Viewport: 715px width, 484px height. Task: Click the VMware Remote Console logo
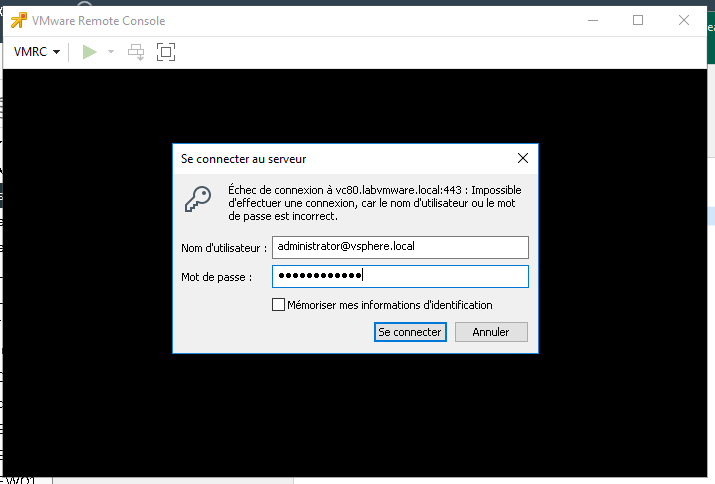click(x=19, y=21)
